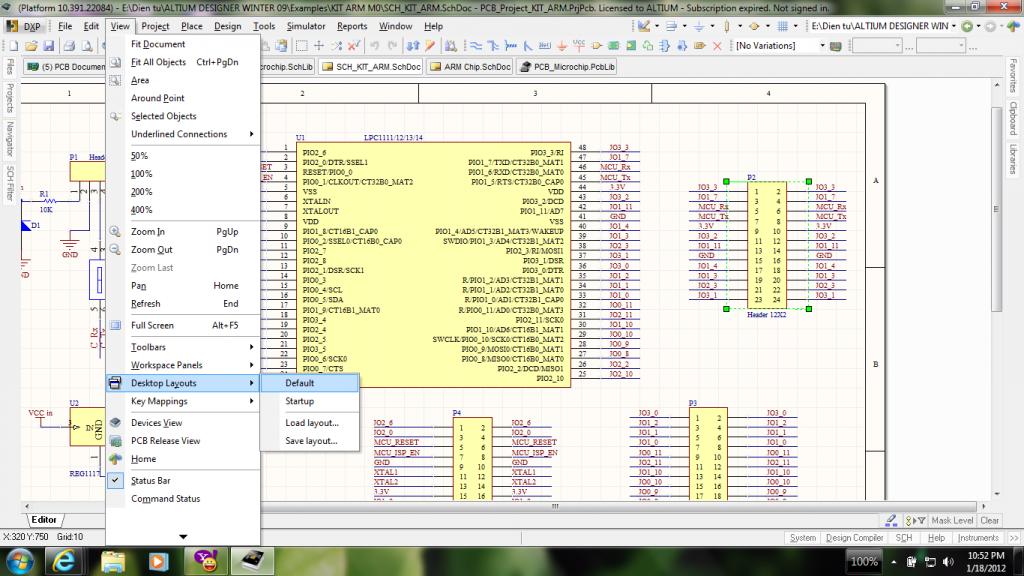Click the Design Compiler panel button
Viewport: 1024px width, 576px height.
(853, 538)
